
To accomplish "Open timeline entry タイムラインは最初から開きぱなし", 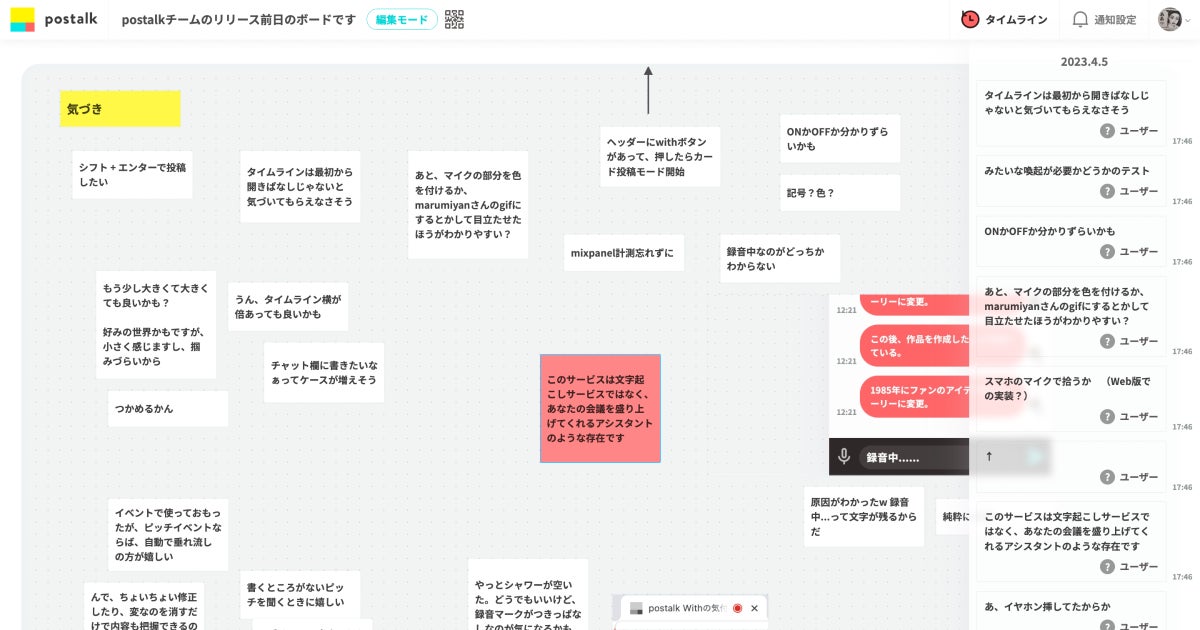I will click(x=1071, y=112).
